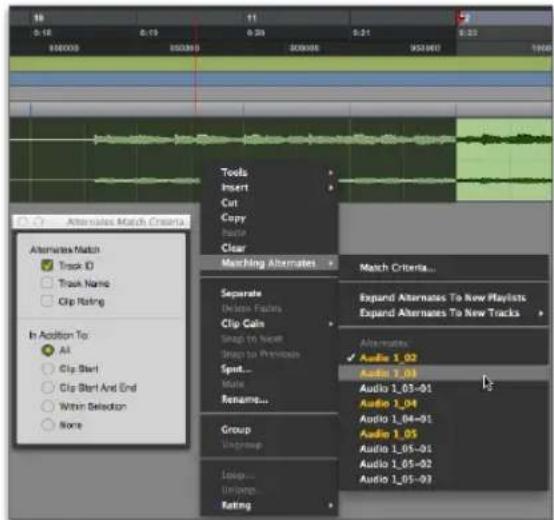Open Match Criteria... dialog

click(x=443, y=268)
